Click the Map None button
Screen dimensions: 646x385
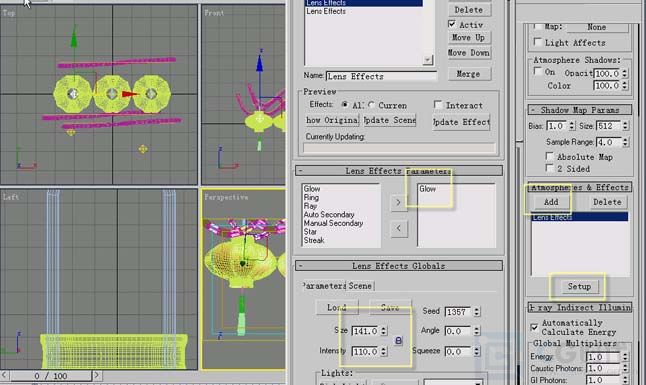(x=597, y=27)
